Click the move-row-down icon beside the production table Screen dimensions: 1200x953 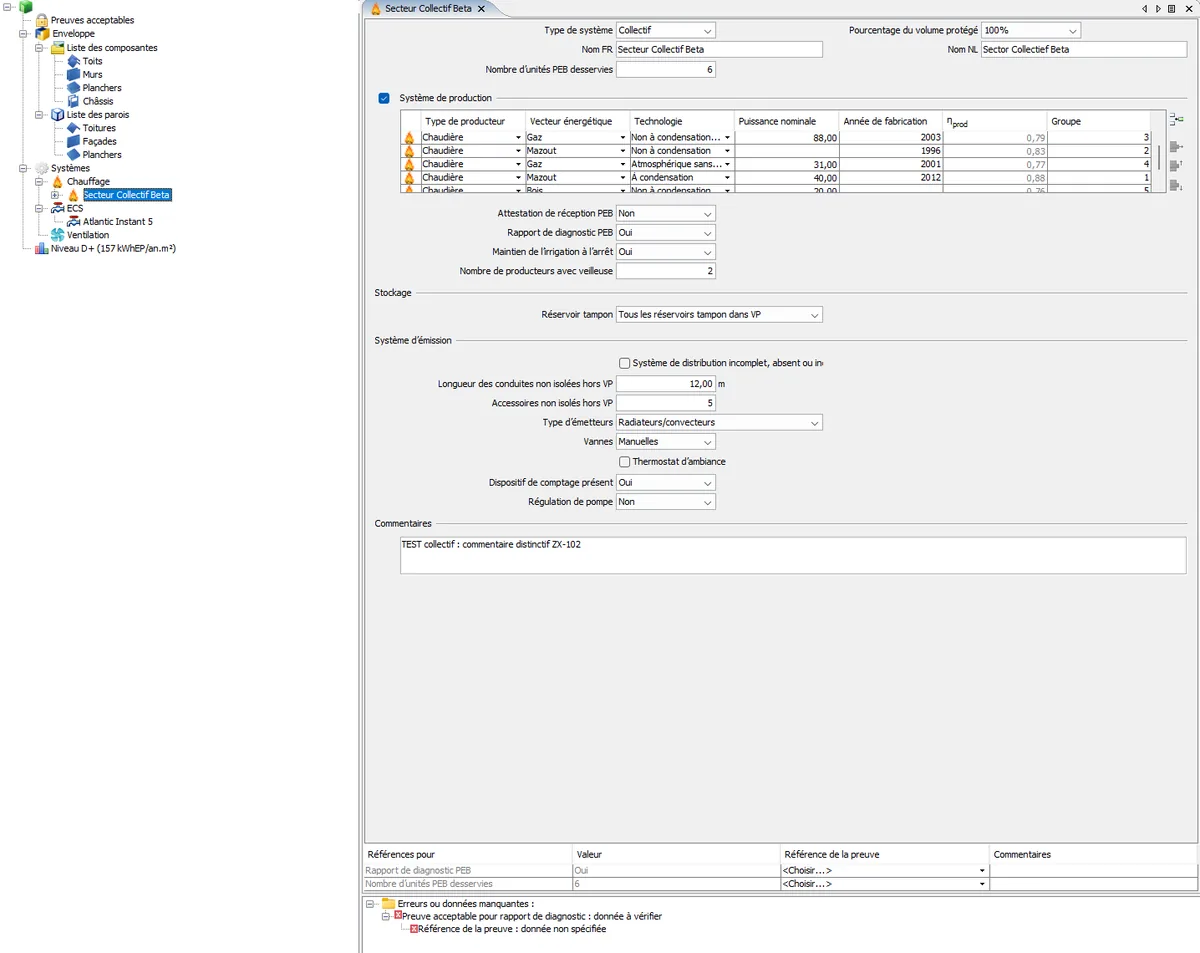pyautogui.click(x=1176, y=186)
